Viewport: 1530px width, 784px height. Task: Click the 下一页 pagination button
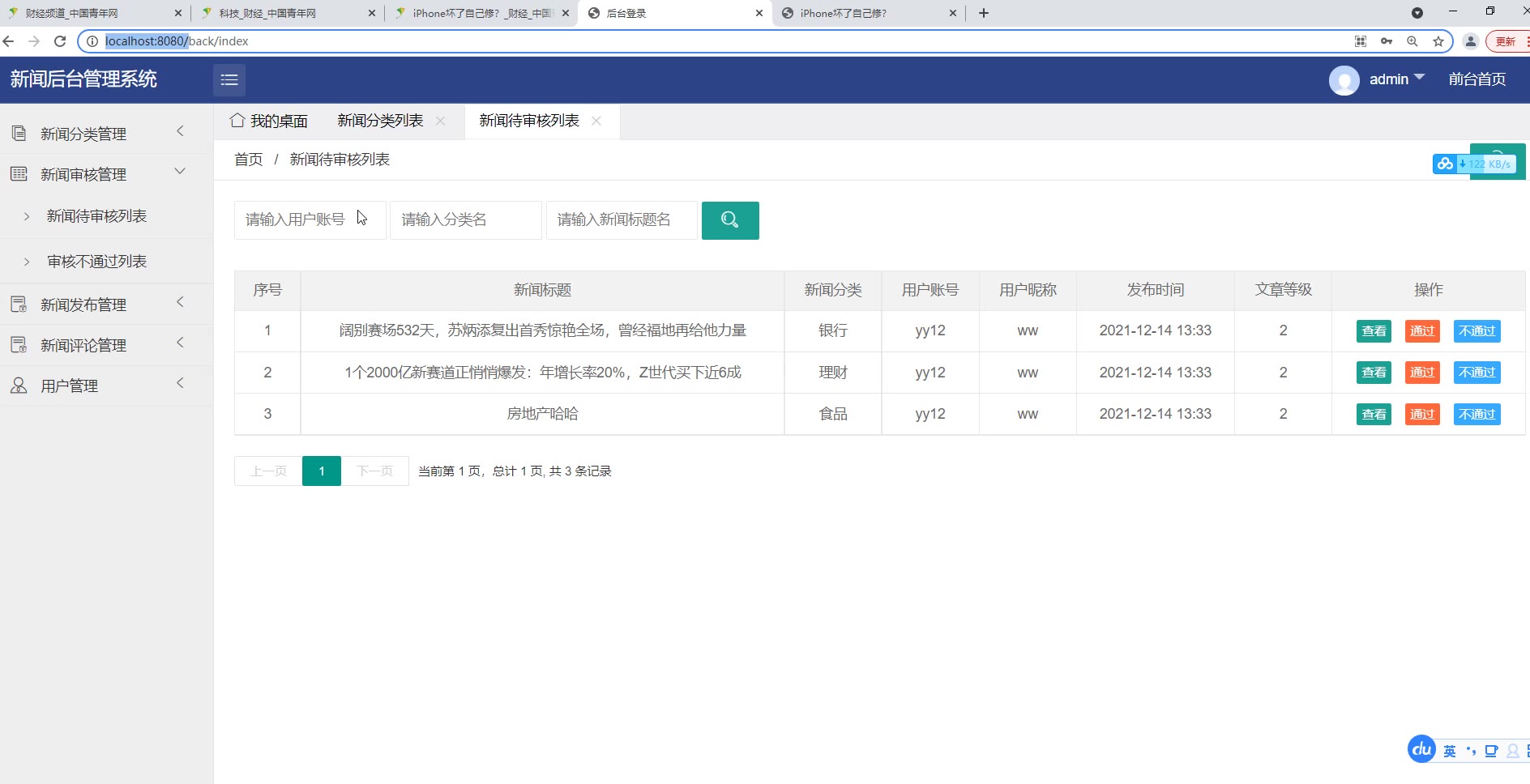[375, 471]
